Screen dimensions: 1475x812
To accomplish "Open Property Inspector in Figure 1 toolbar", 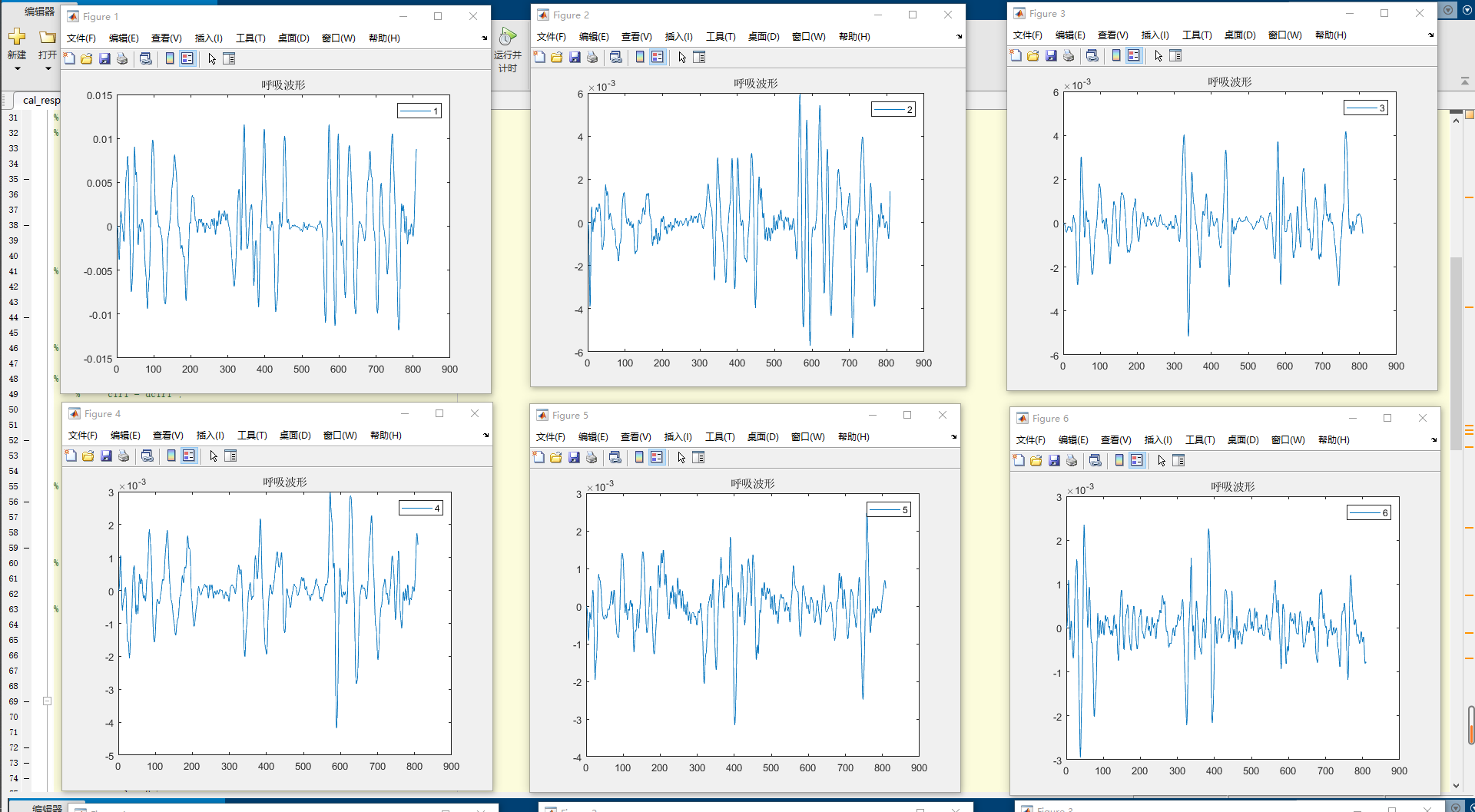I will pos(229,58).
